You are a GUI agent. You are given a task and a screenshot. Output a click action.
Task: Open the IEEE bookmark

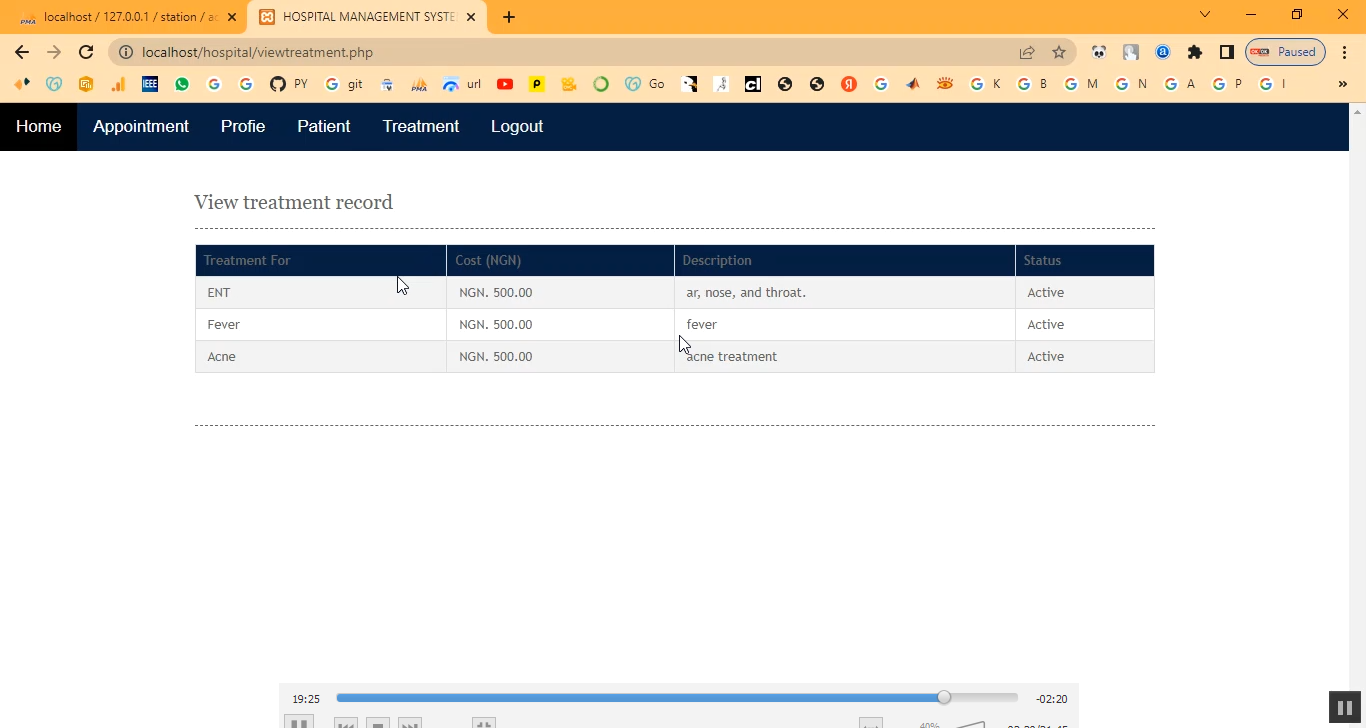[150, 84]
